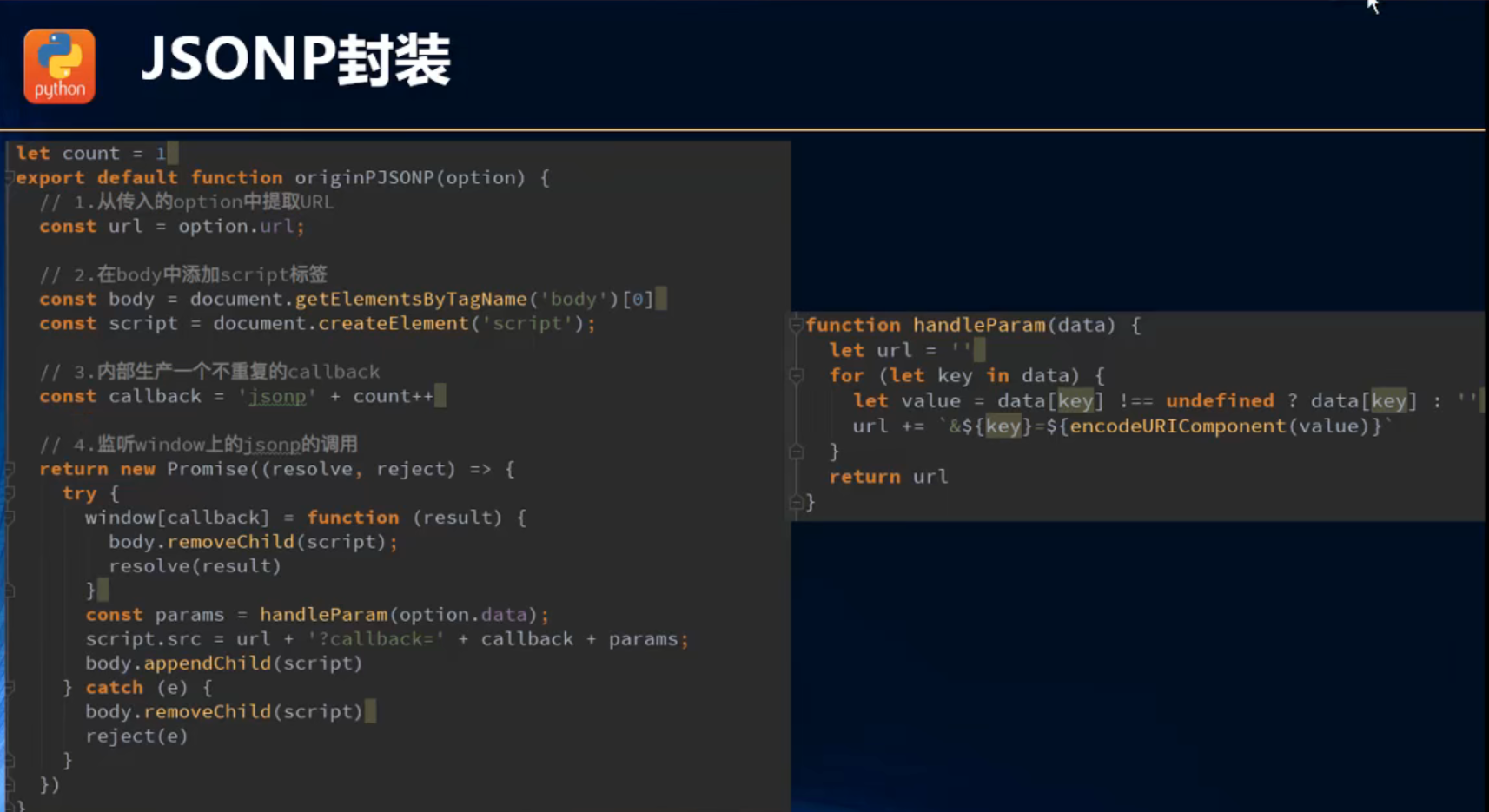Collapse the for-in loop fold marker
The image size is (1489, 812).
pyautogui.click(x=796, y=375)
